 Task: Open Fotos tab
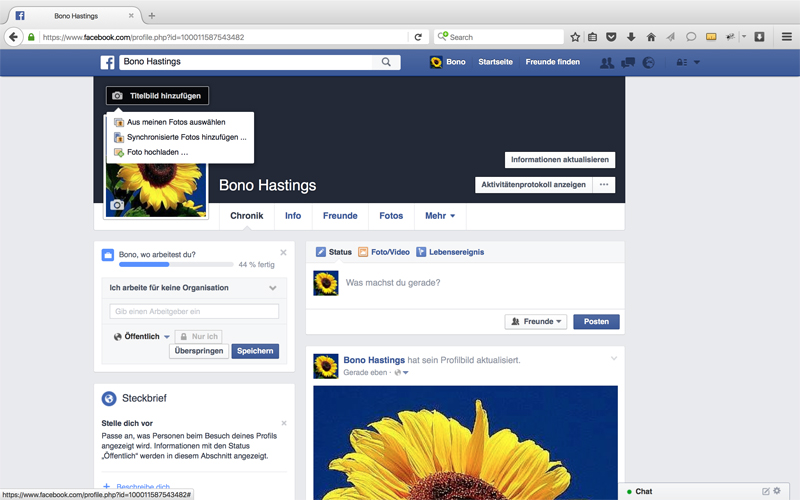click(x=391, y=216)
